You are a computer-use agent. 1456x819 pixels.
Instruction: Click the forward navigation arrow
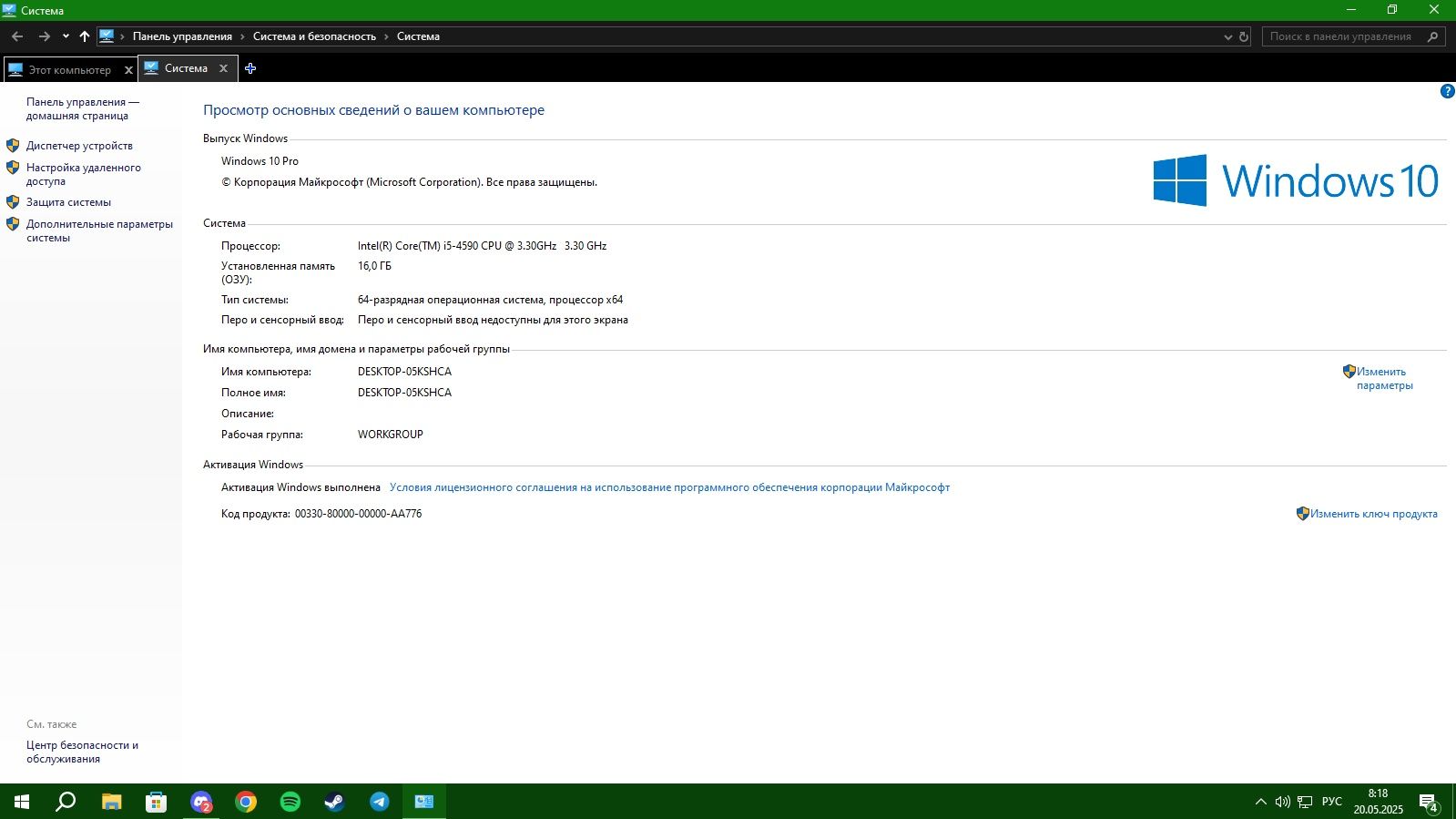44,36
